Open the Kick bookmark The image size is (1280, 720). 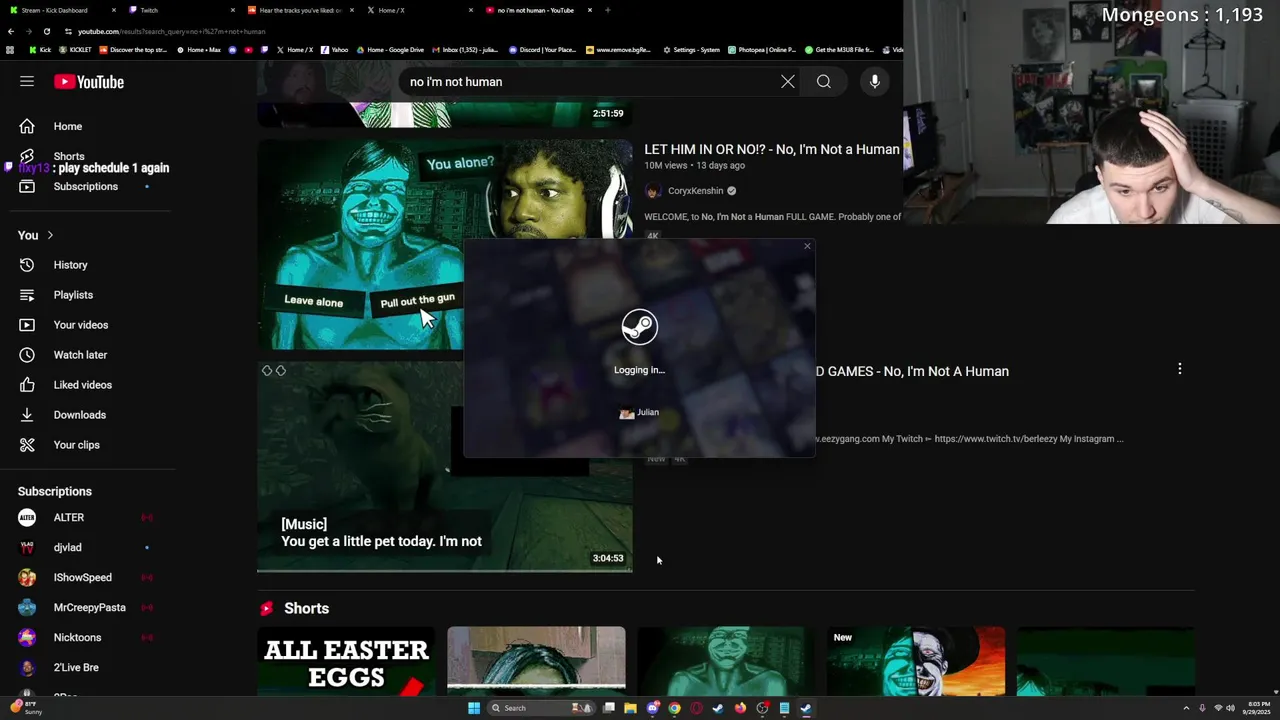click(40, 50)
